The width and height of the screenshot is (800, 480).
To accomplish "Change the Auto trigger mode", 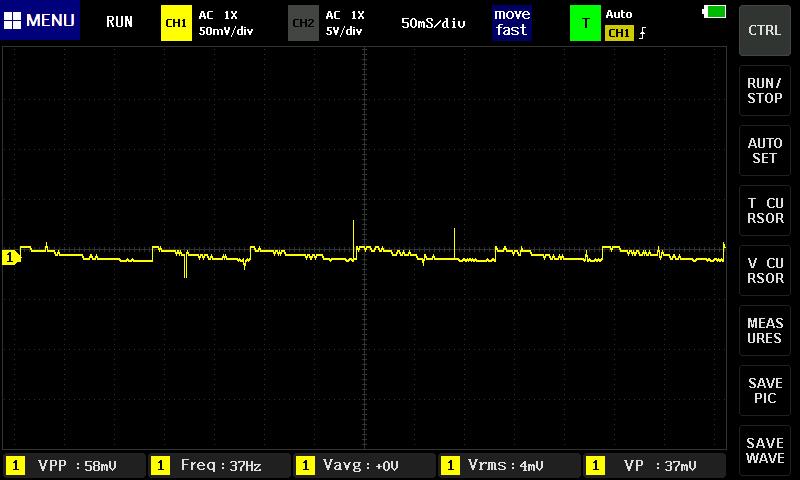I will pyautogui.click(x=619, y=14).
